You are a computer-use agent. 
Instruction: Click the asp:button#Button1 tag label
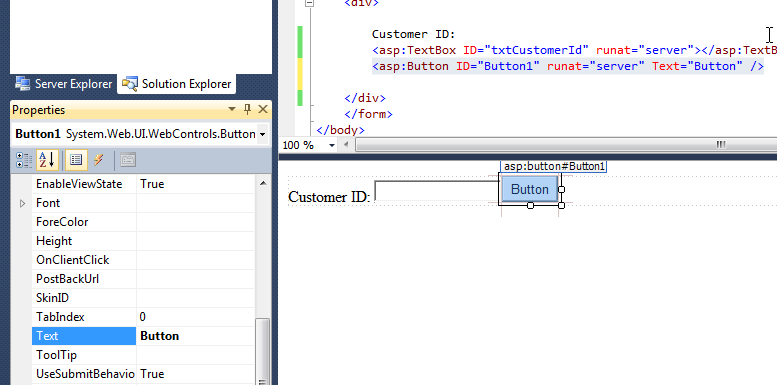554,166
